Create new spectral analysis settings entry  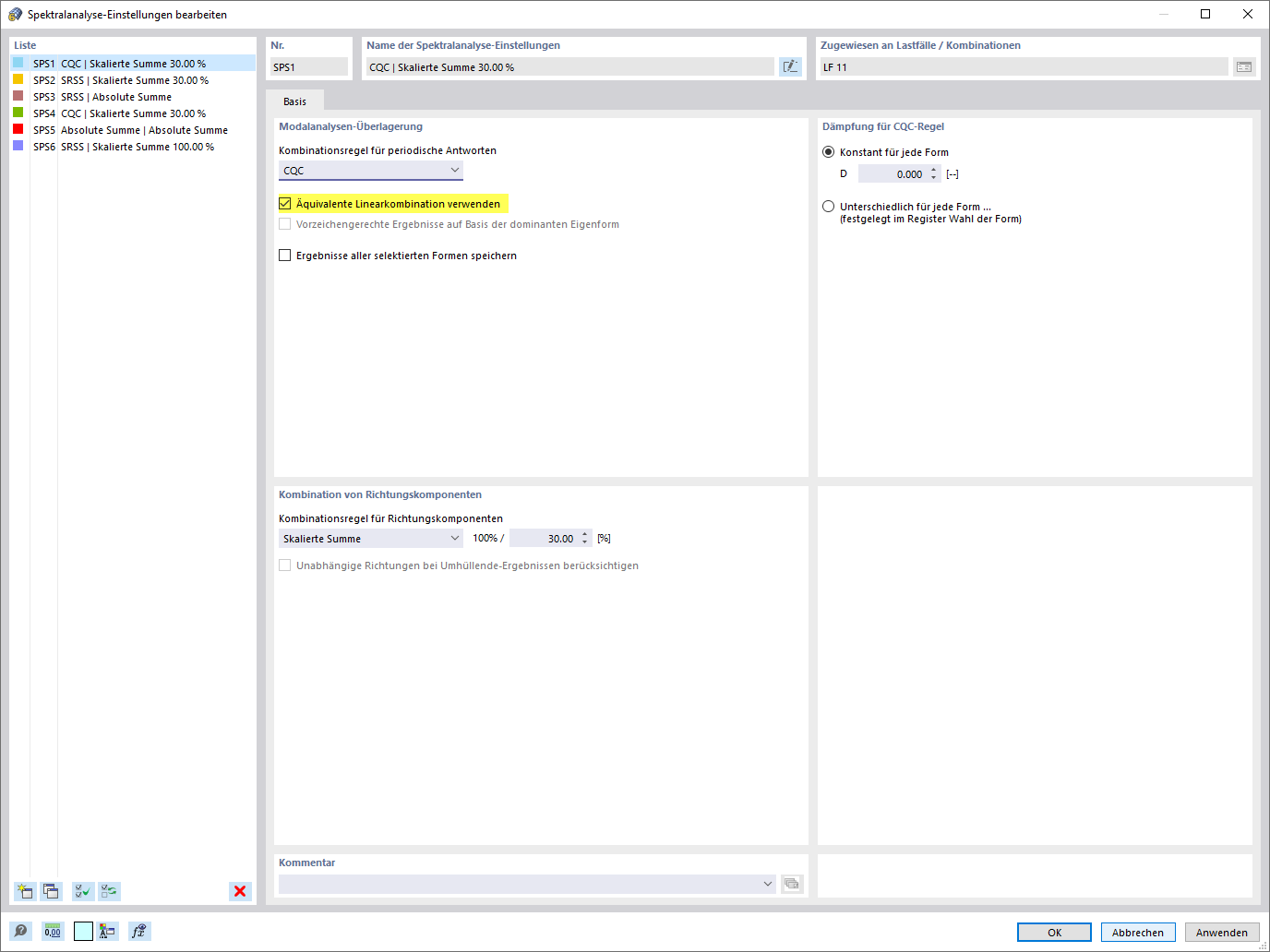[25, 891]
